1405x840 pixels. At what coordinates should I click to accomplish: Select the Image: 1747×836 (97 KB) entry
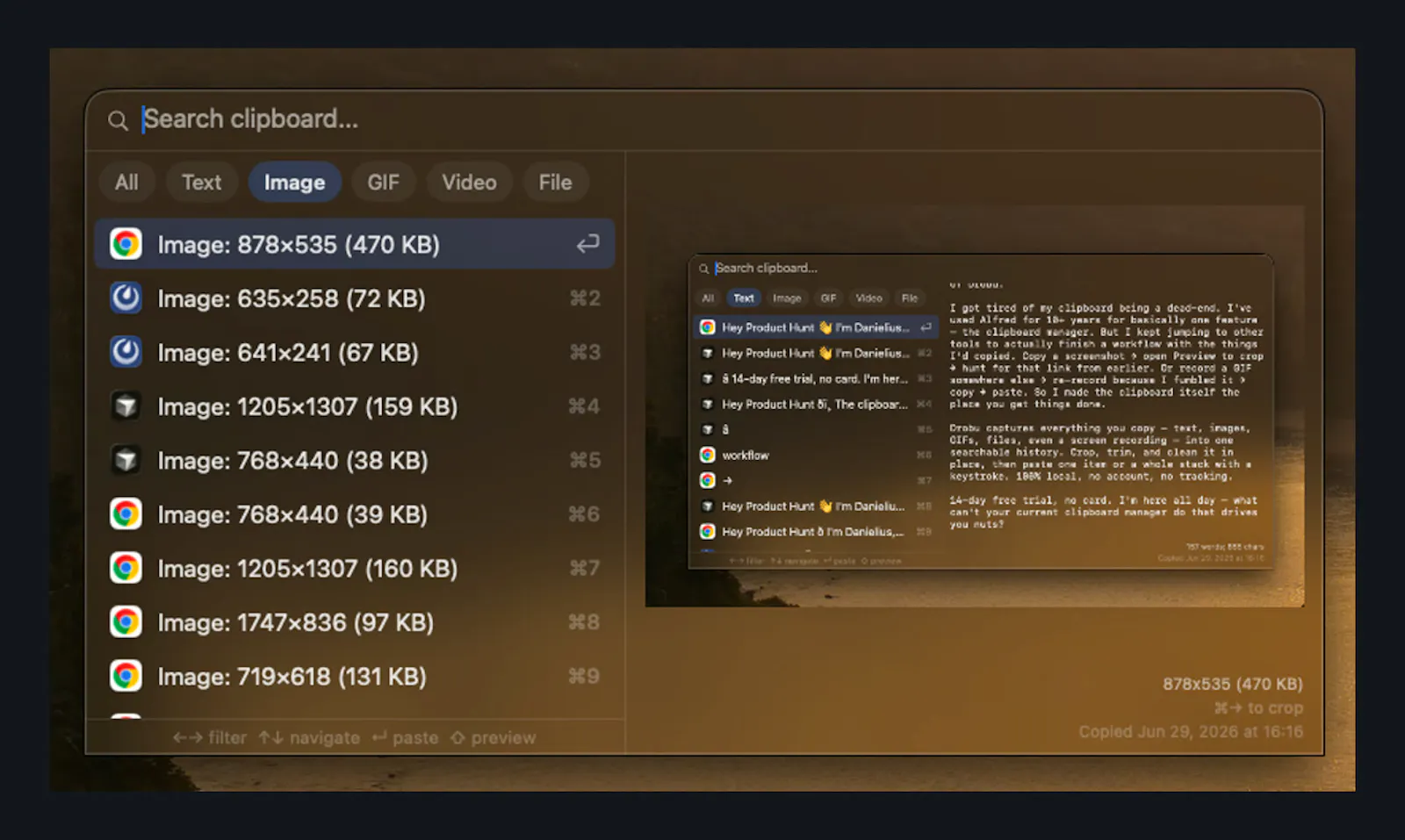[355, 622]
